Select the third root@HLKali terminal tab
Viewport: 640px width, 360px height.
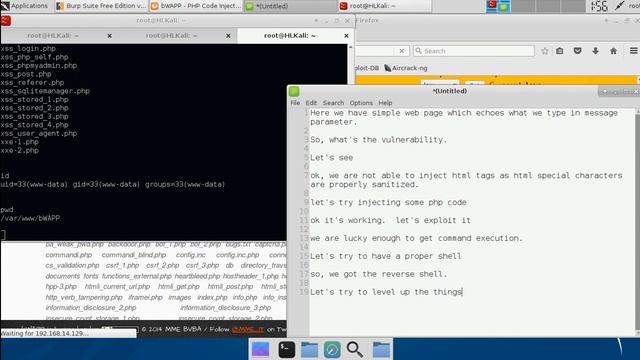tap(290, 36)
